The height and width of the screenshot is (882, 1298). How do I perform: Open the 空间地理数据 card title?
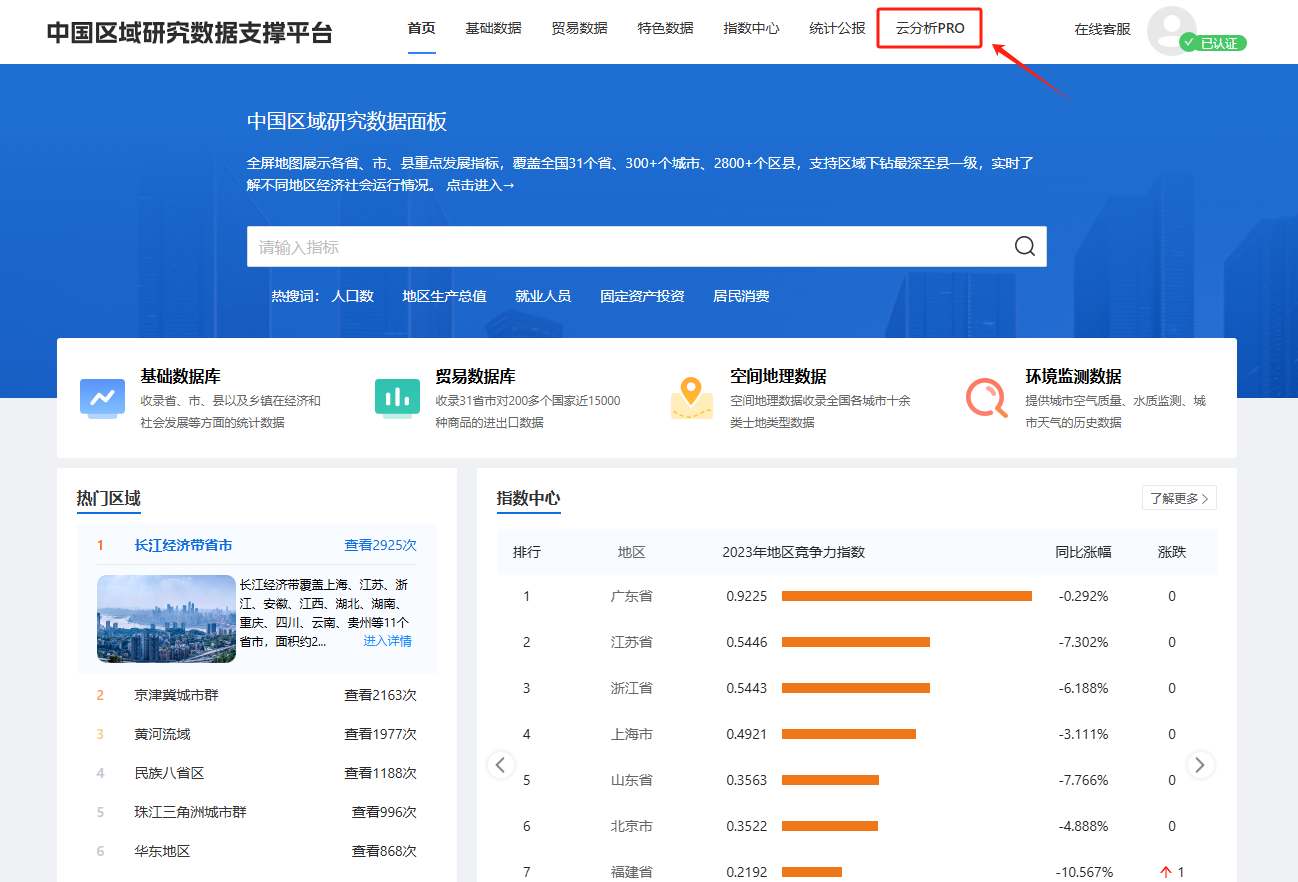point(778,377)
